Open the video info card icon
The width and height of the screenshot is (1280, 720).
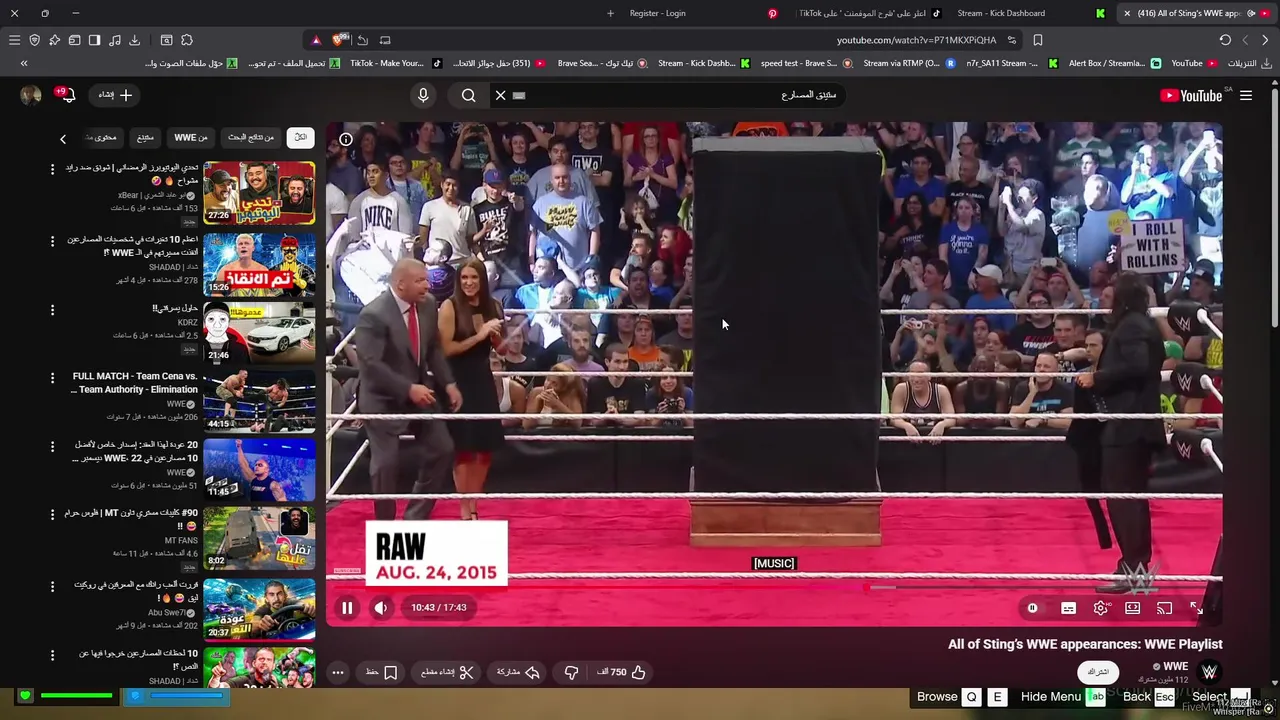tap(346, 139)
